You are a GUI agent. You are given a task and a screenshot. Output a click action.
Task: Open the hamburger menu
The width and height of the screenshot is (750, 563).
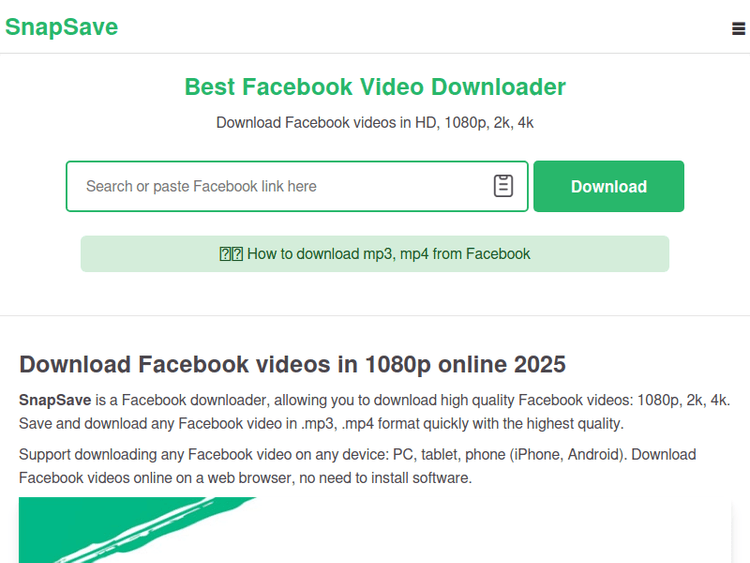point(738,29)
